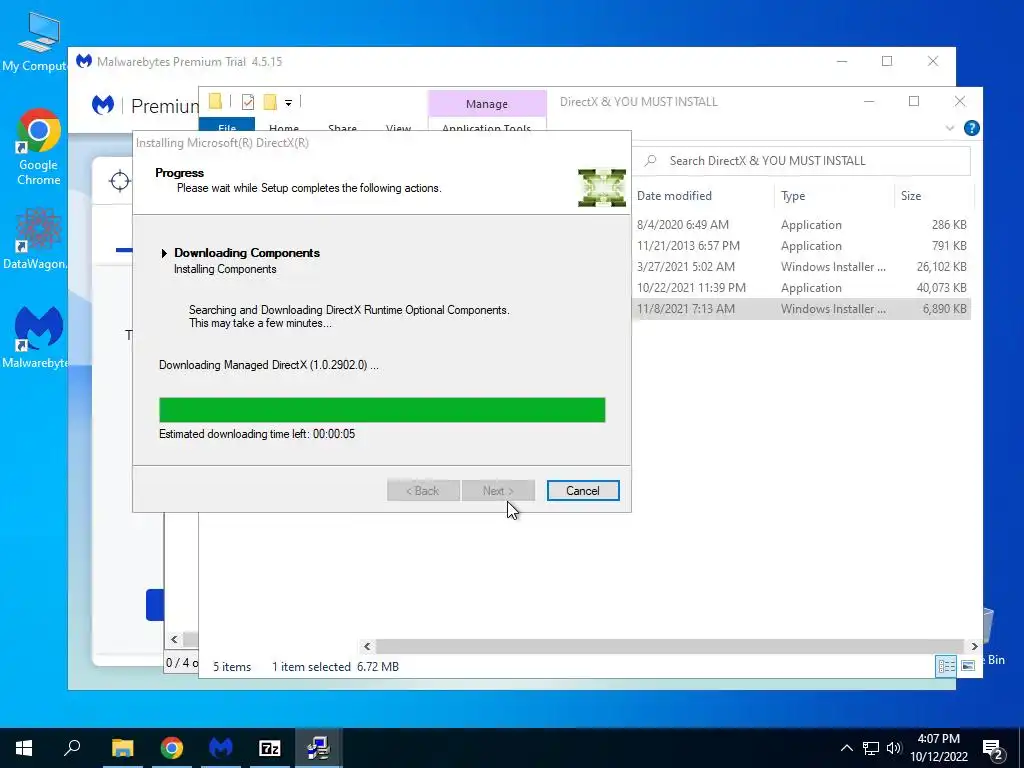Click the taskbar clock and date
1024x768 pixels.
(938, 748)
